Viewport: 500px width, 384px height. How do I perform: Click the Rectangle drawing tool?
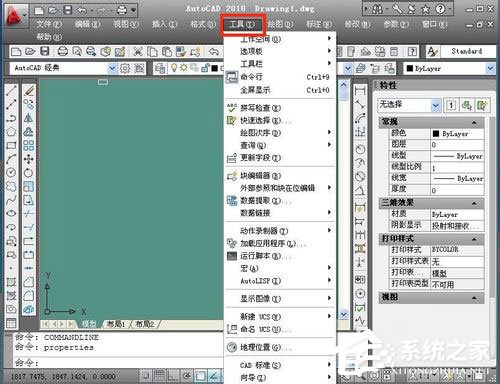pos(11,145)
